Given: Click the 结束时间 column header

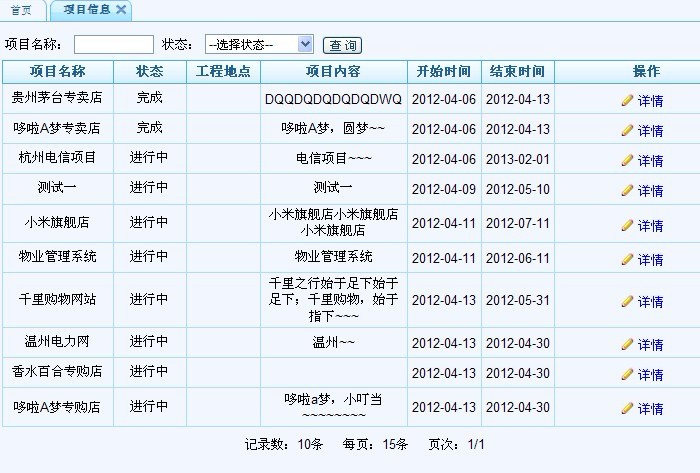Looking at the screenshot, I should (x=517, y=72).
